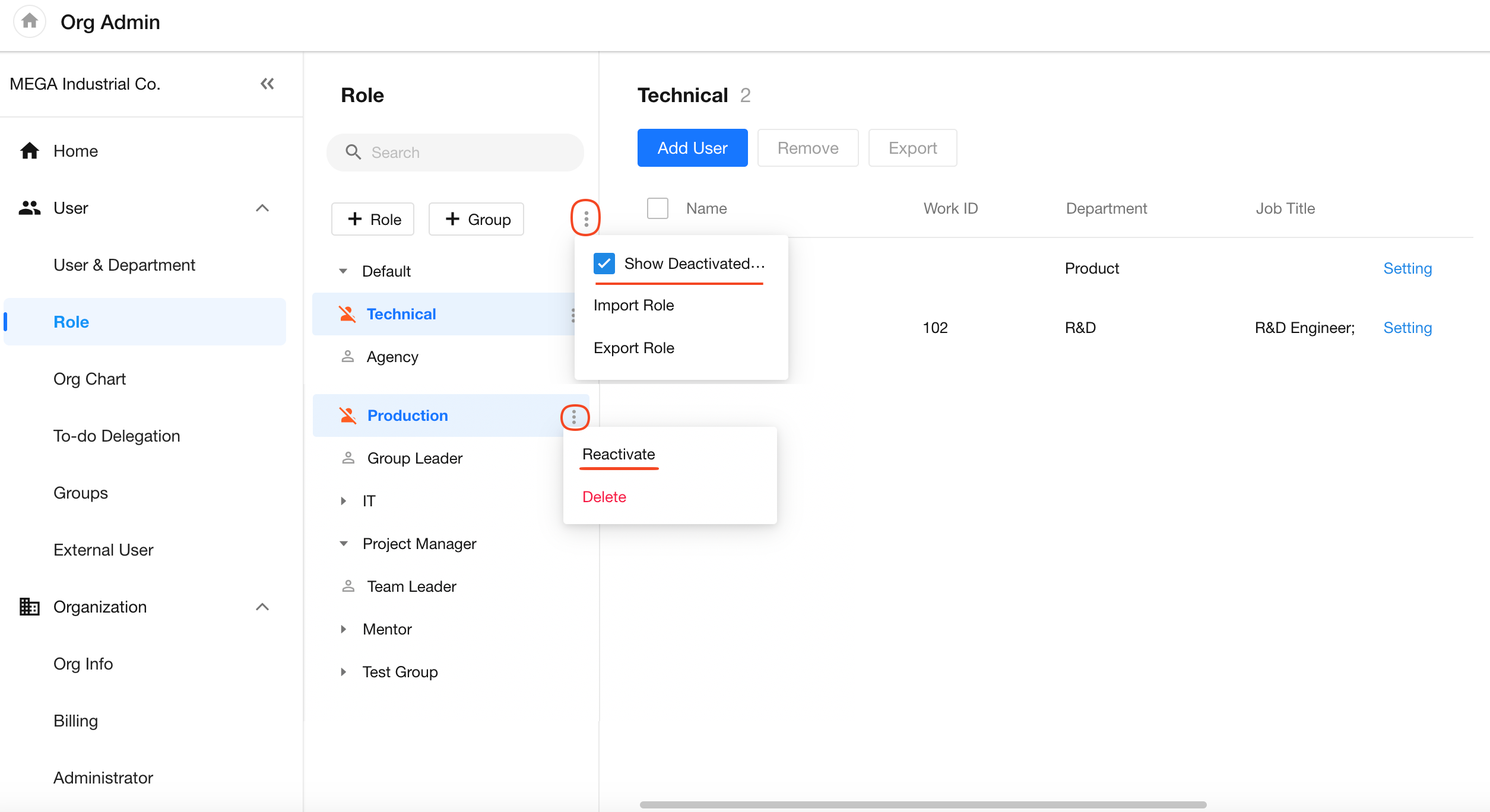Click the three-dot menu next to Group button
Image resolution: width=1490 pixels, height=812 pixels.
585,218
